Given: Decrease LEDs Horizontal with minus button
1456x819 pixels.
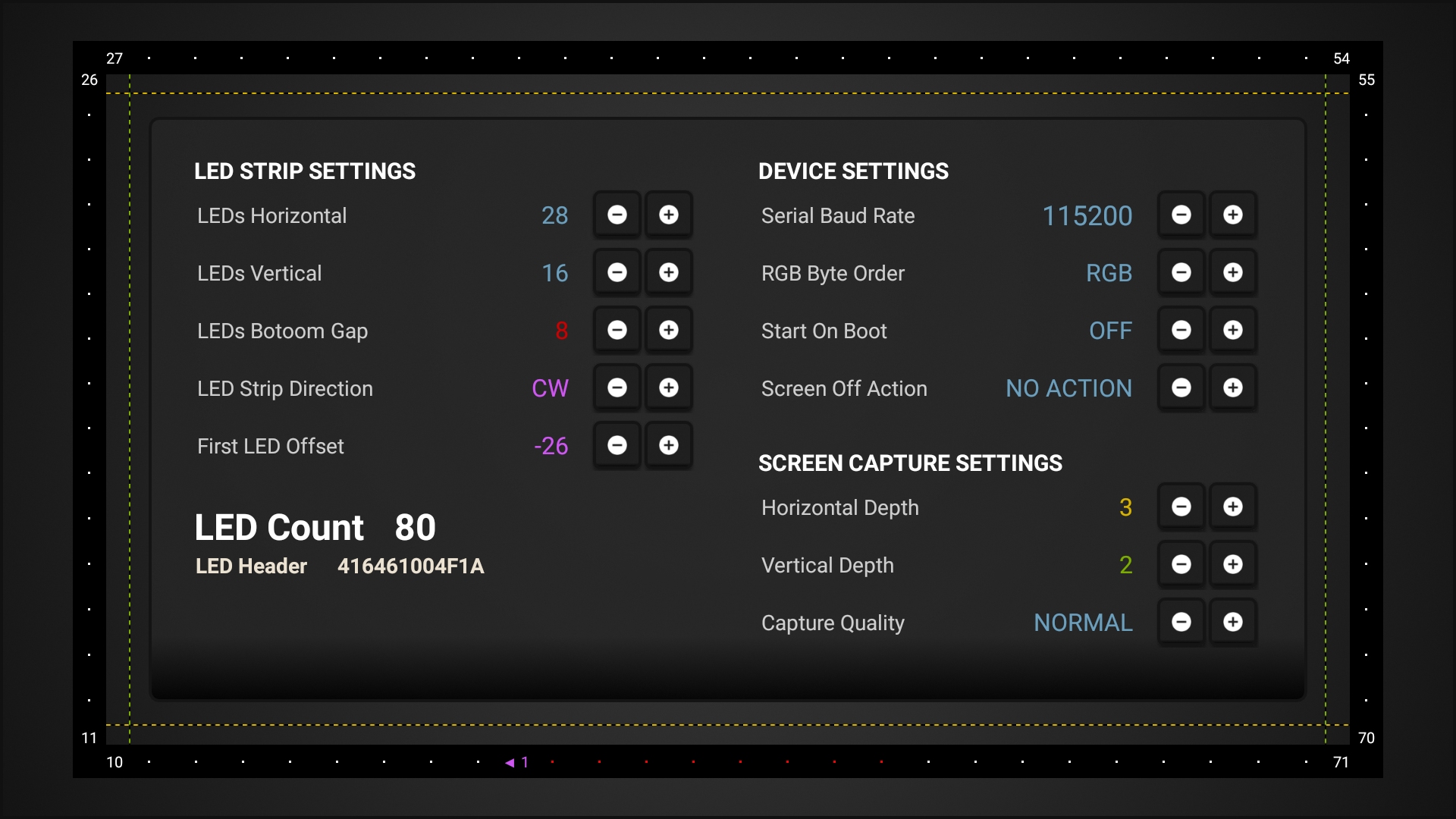Looking at the screenshot, I should 617,215.
